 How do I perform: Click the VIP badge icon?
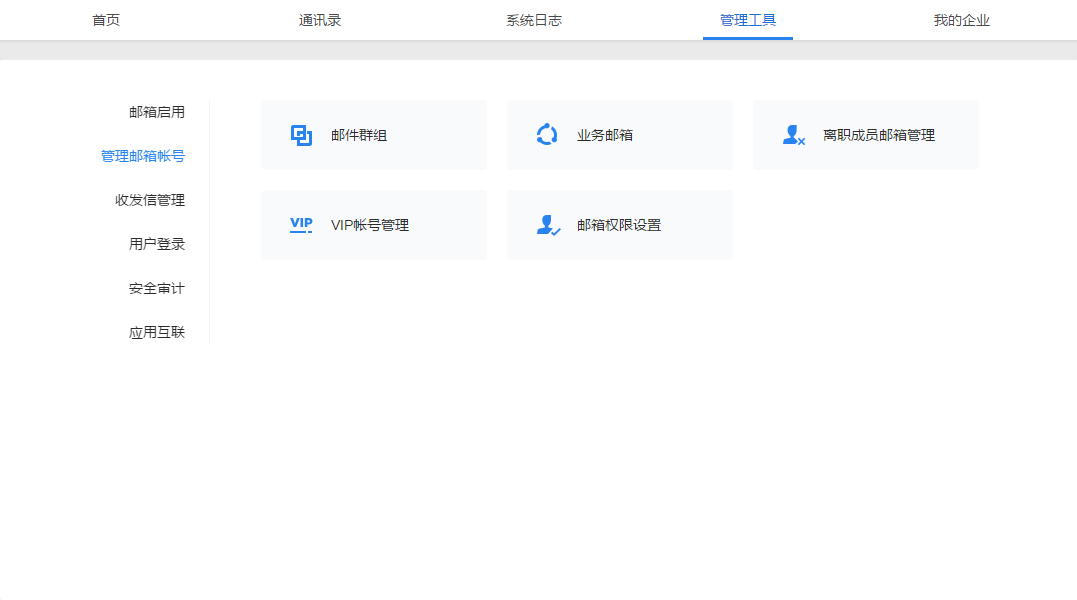pyautogui.click(x=300, y=224)
